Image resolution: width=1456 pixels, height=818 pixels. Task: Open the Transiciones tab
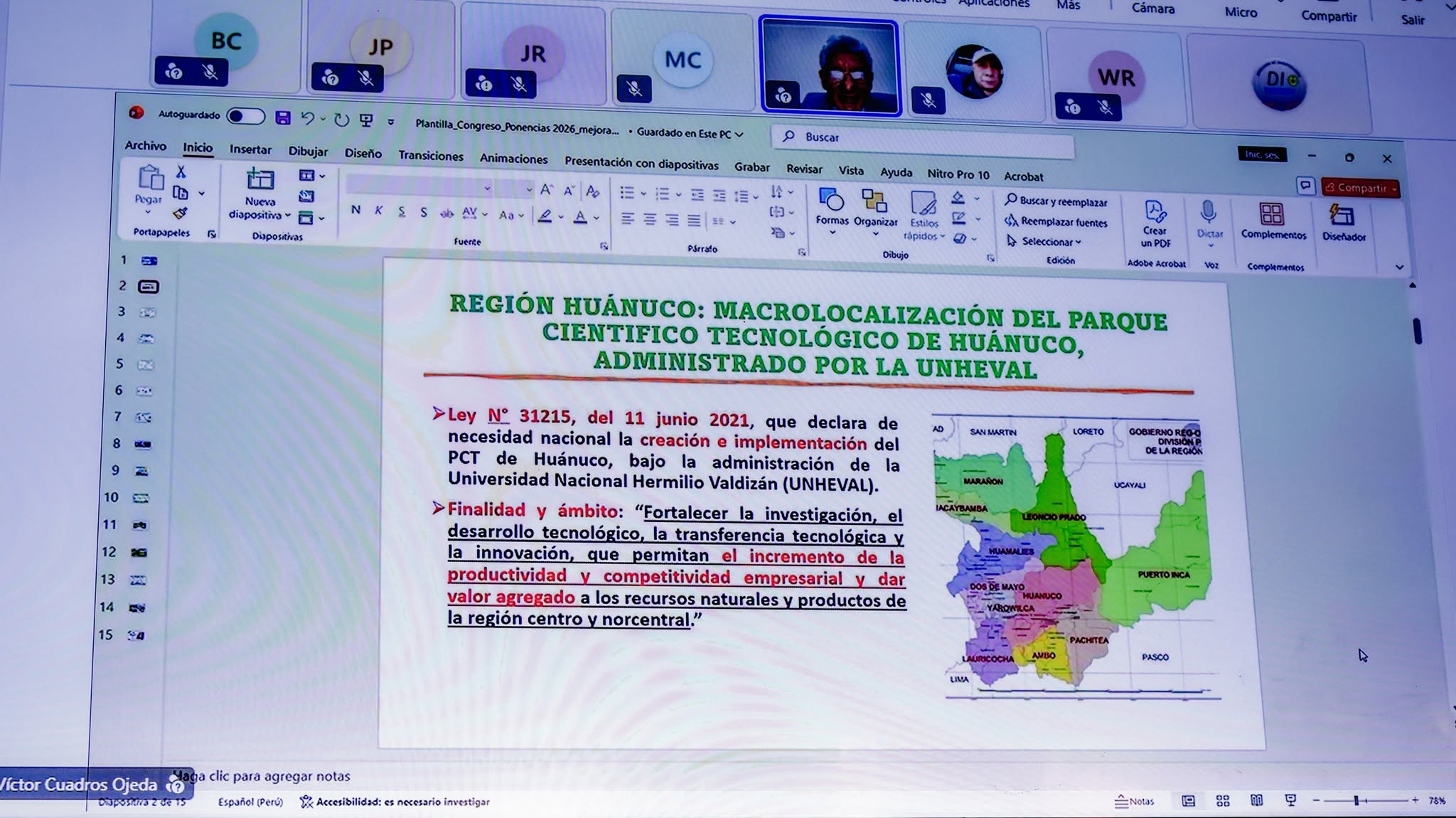431,156
